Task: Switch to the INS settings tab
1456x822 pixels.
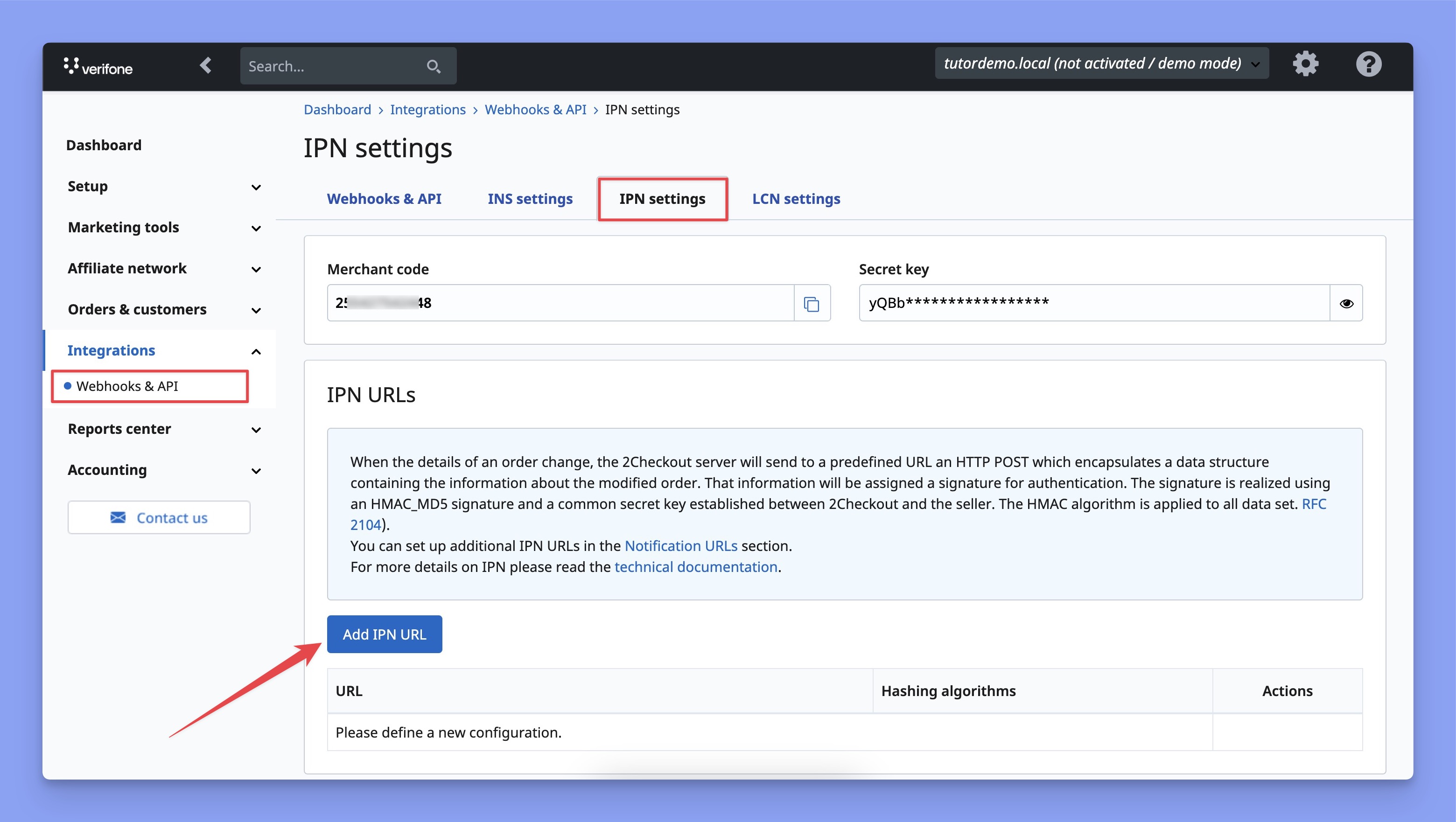Action: pyautogui.click(x=530, y=199)
